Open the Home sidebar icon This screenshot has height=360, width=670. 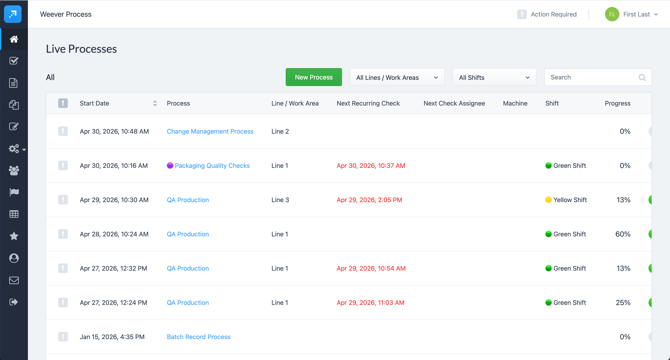(14, 39)
